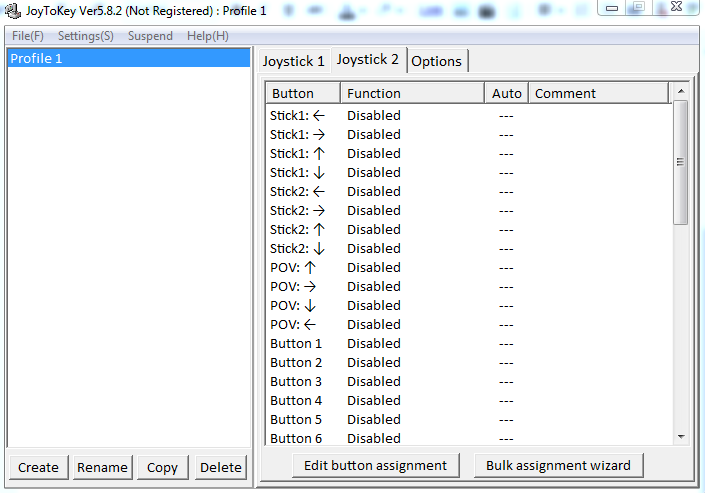Select the POV down arrow row
The image size is (705, 493).
tap(468, 305)
